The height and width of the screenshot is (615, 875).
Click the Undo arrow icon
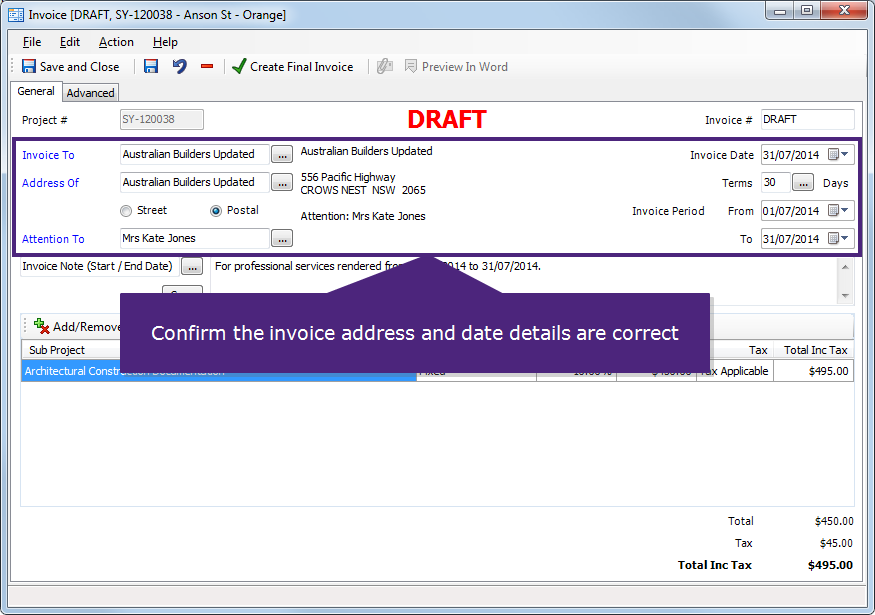click(177, 67)
